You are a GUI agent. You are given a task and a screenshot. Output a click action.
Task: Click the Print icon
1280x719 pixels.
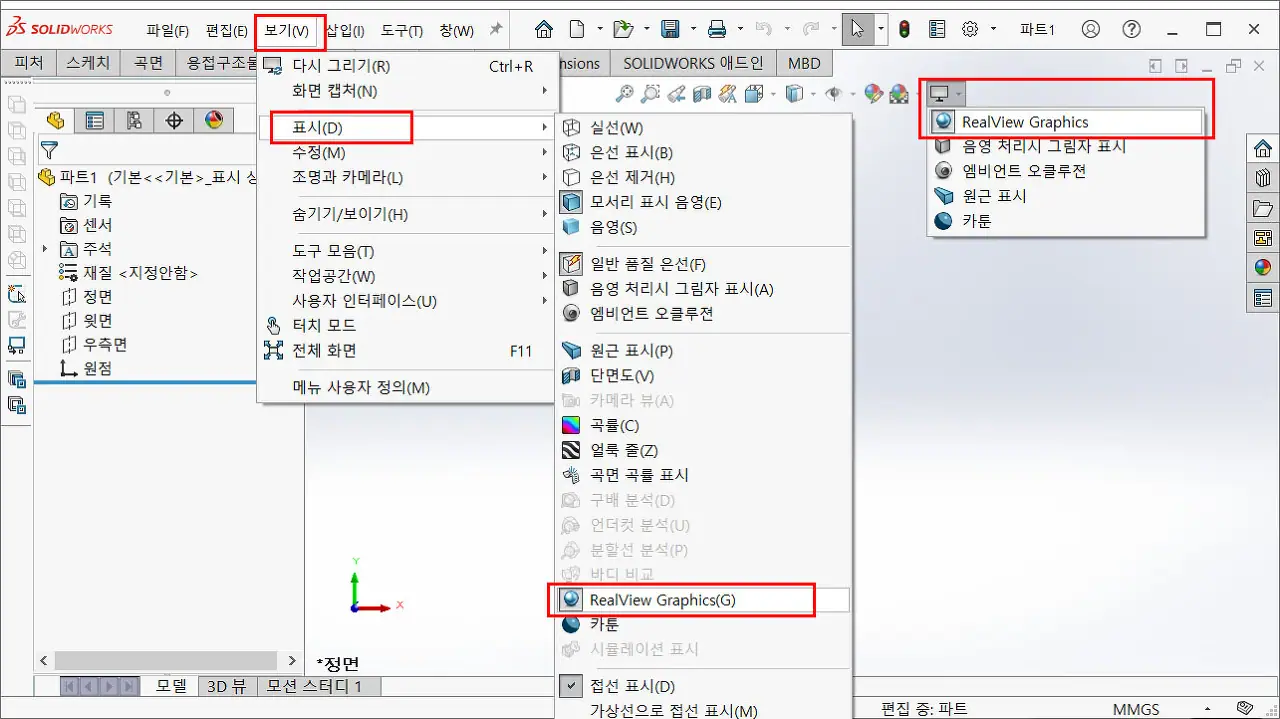717,29
